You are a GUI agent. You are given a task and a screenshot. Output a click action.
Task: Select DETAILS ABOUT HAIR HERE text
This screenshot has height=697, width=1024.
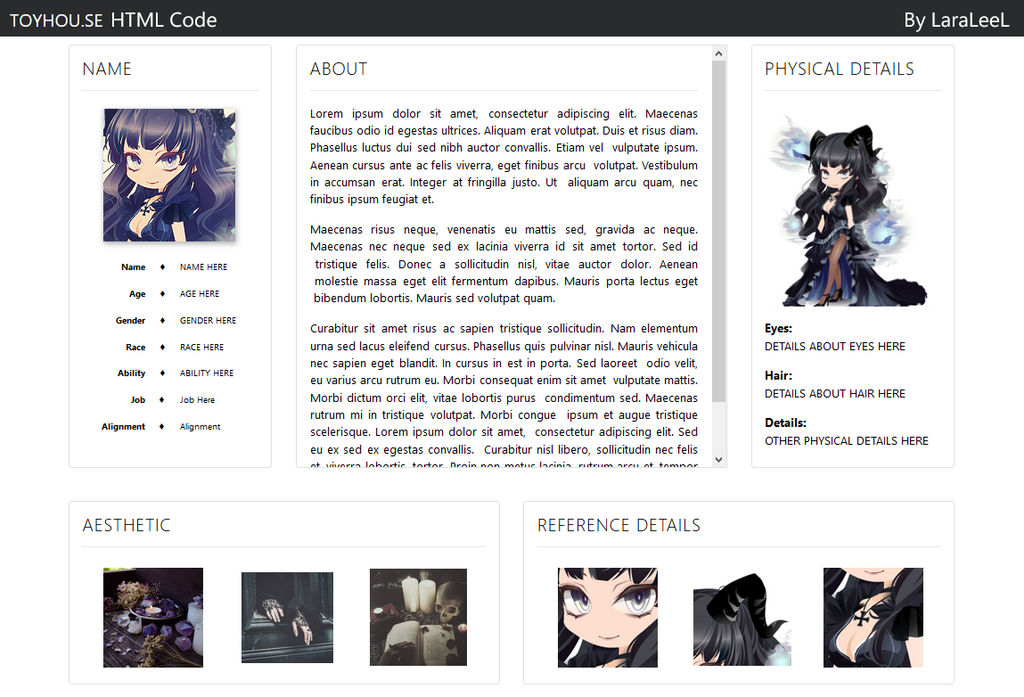[x=835, y=394]
